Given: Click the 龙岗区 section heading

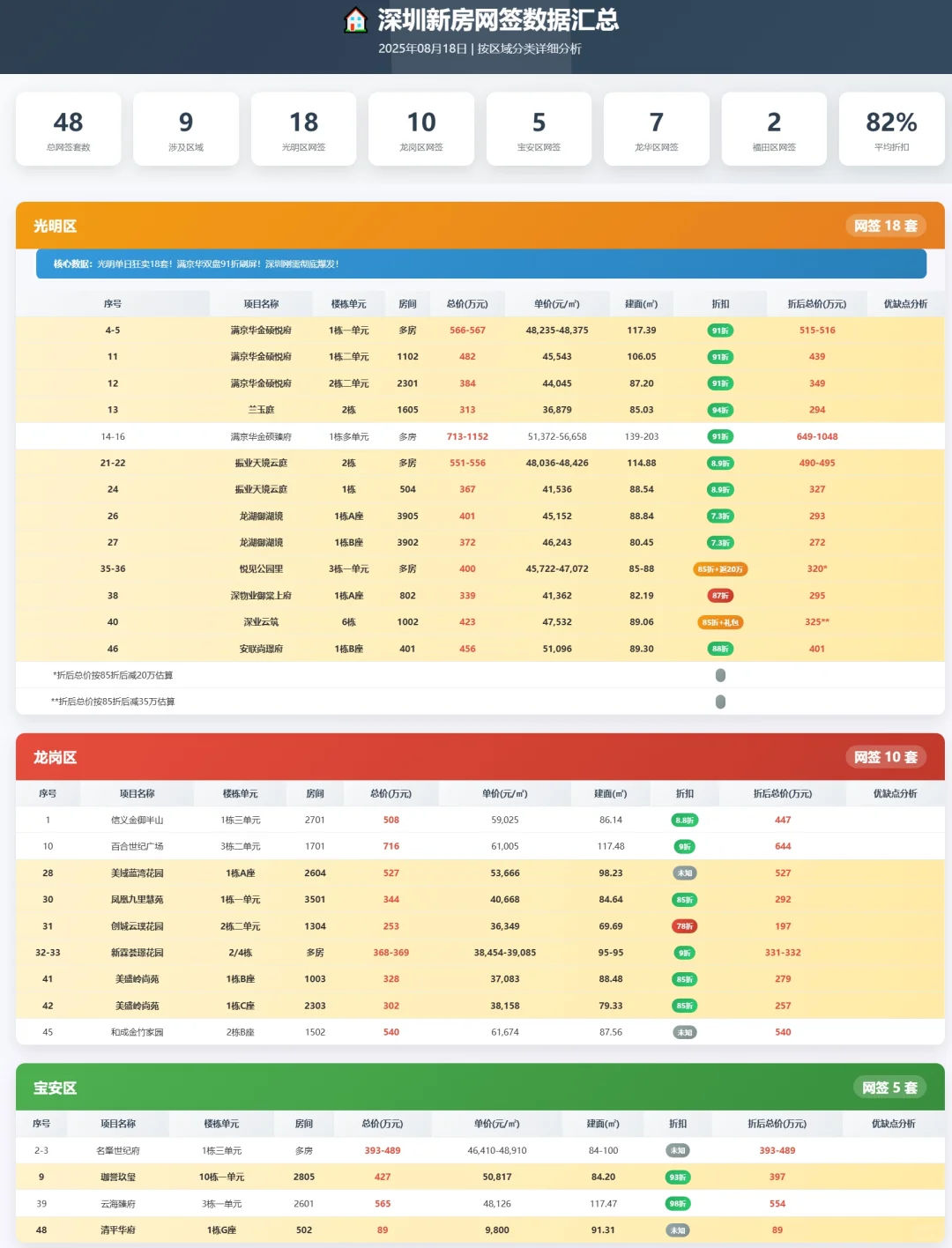Looking at the screenshot, I should coord(55,757).
